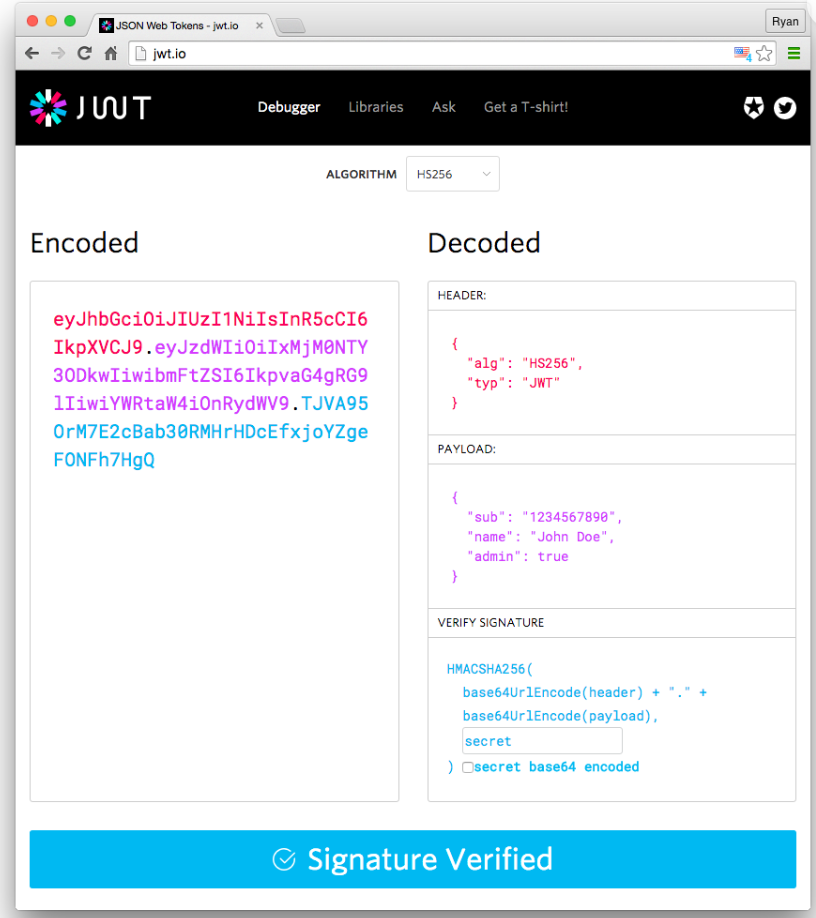Click the browser forward arrow
The height and width of the screenshot is (918, 816).
57,53
